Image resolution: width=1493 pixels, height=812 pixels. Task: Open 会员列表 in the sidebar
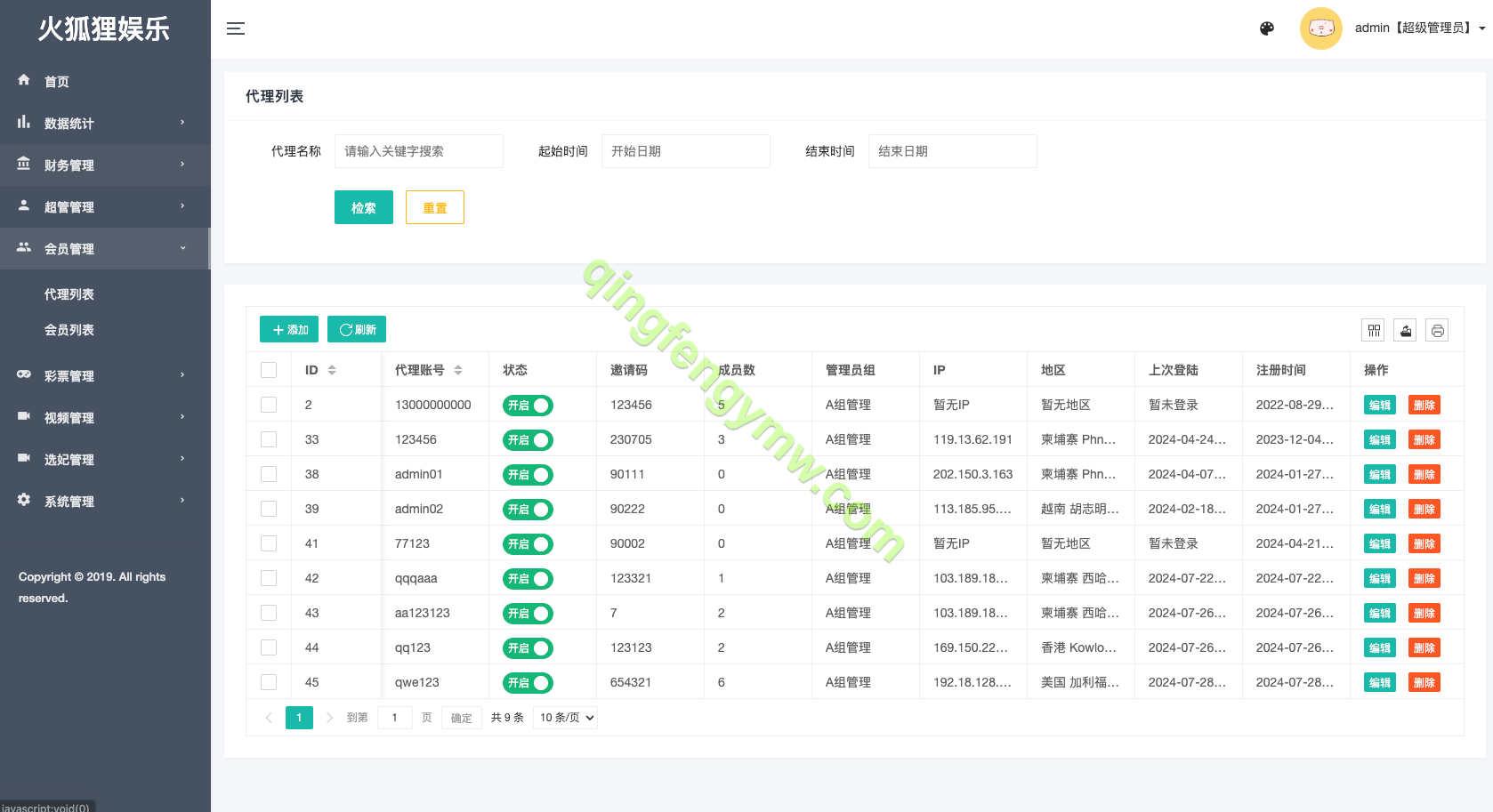[x=69, y=330]
